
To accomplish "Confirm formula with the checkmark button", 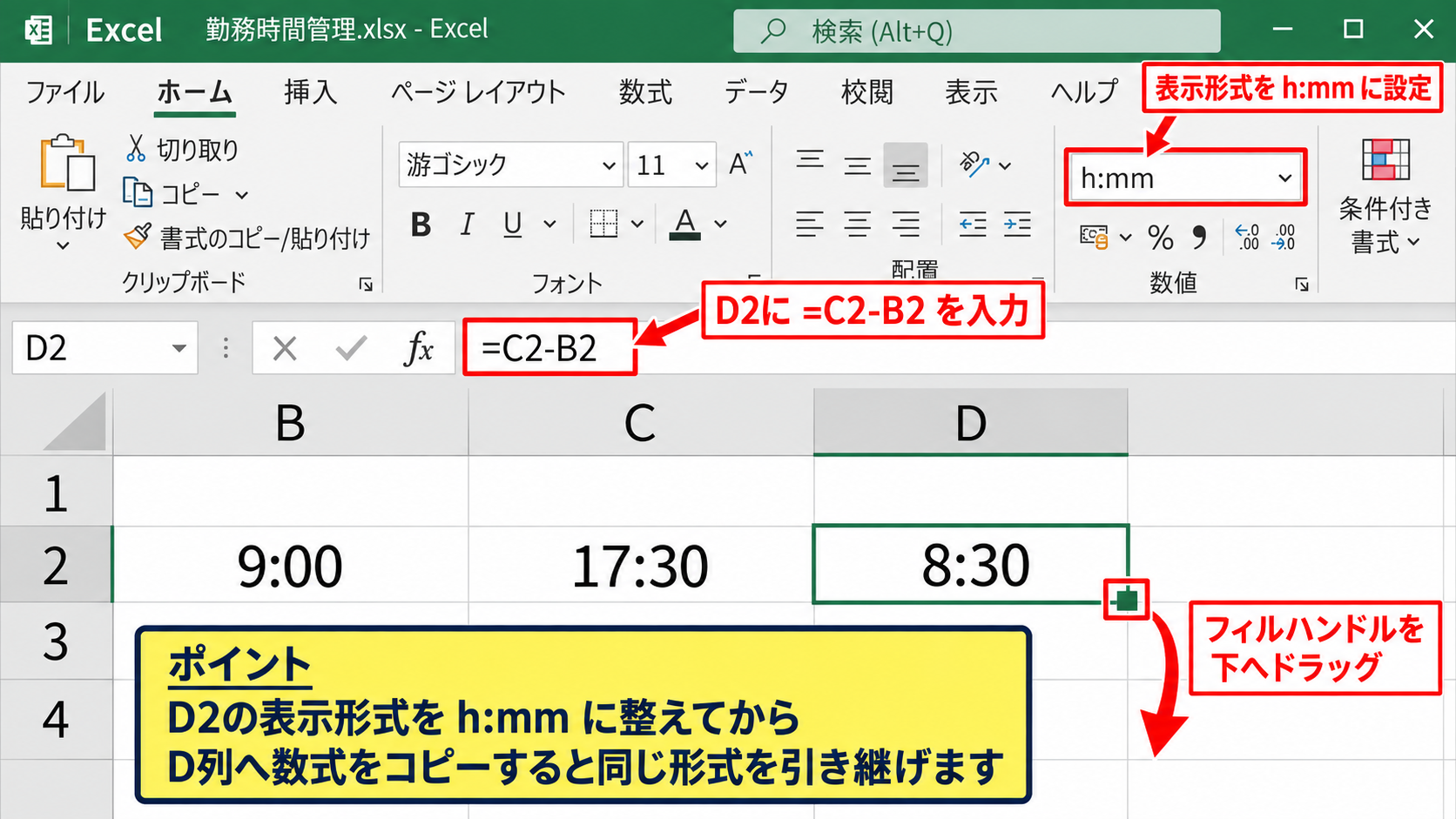I will coord(351,348).
